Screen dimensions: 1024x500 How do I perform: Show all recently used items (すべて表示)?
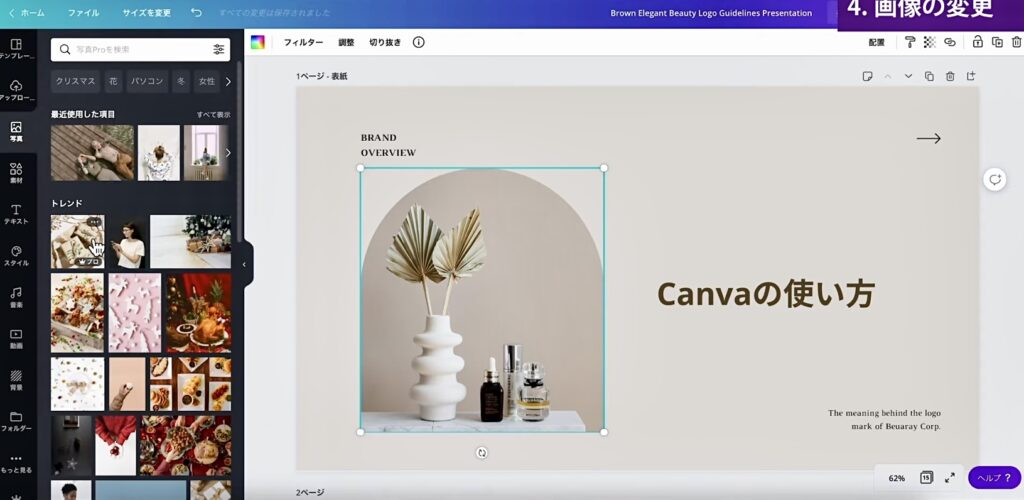[x=214, y=114]
